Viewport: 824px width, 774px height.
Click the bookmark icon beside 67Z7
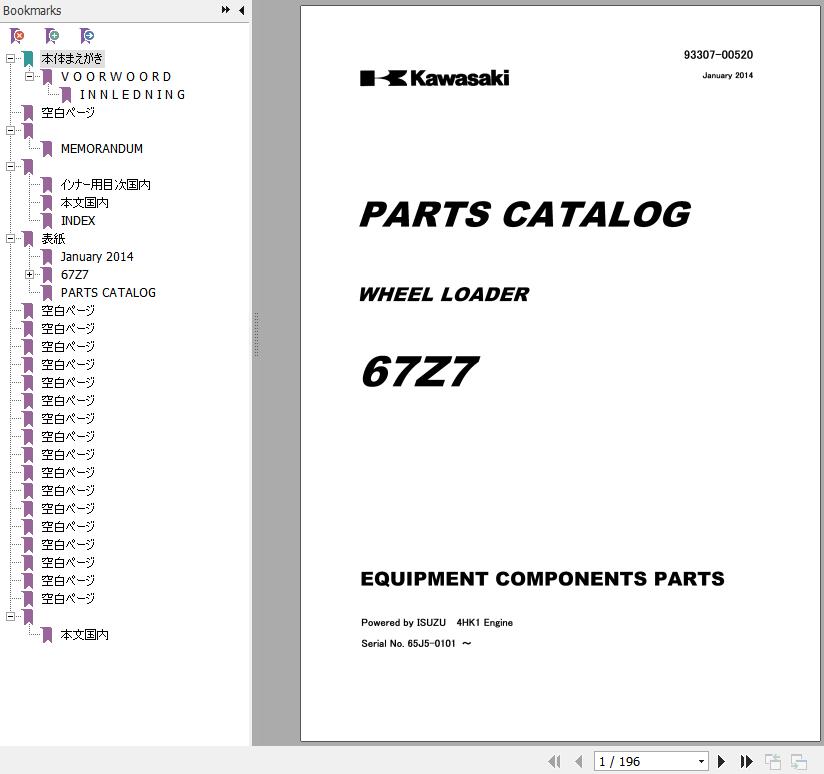(47, 275)
